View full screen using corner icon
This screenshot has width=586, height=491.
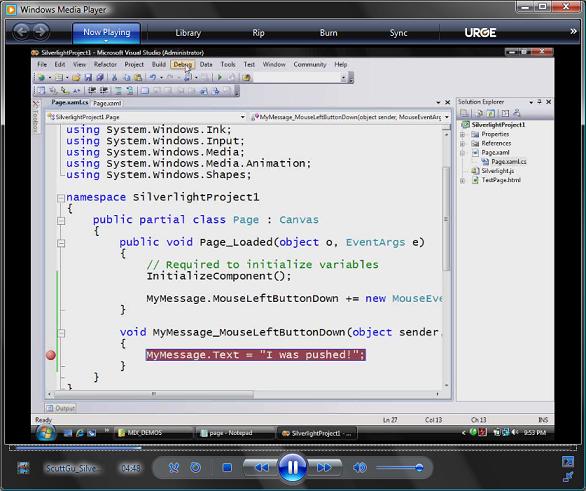pyautogui.click(x=568, y=462)
